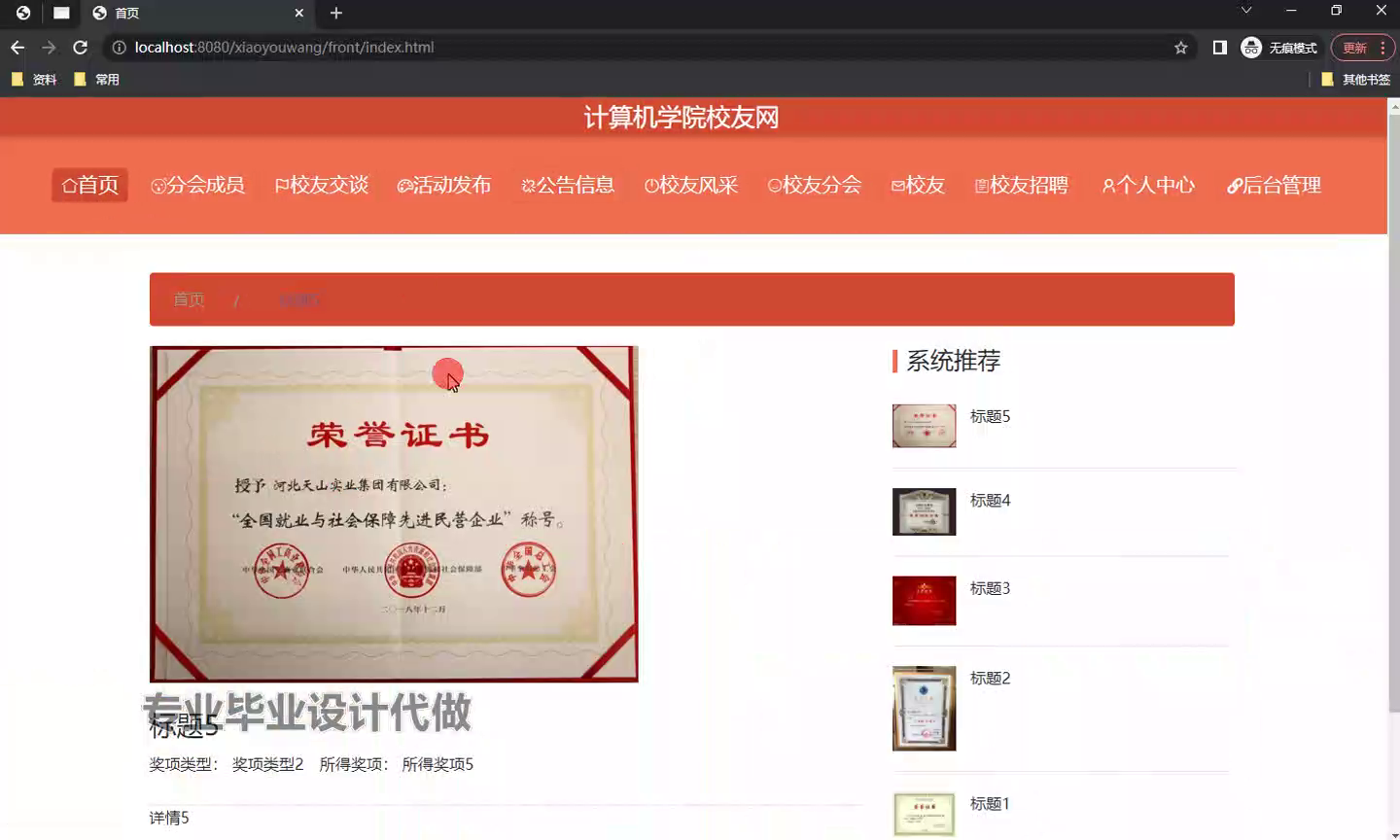Open the 其他书签 folder
This screenshot has width=1400, height=840.
[x=1355, y=80]
